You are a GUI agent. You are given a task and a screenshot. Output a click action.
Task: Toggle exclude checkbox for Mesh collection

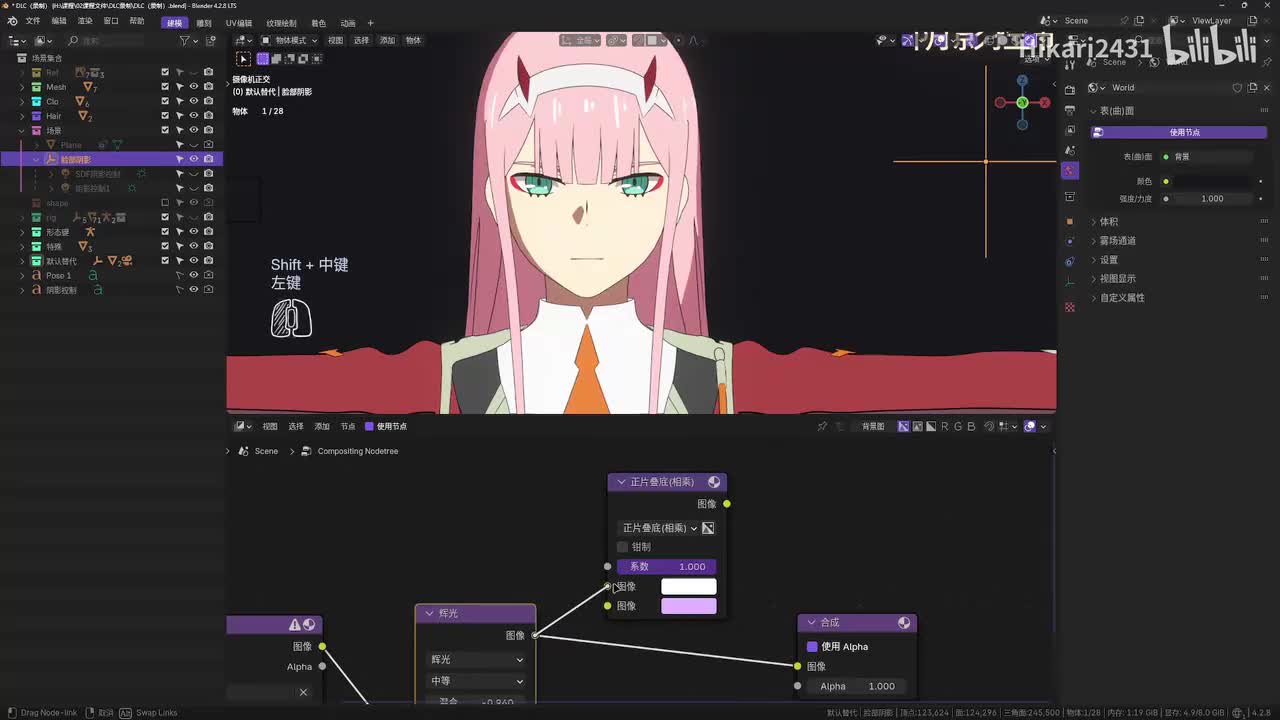165,87
